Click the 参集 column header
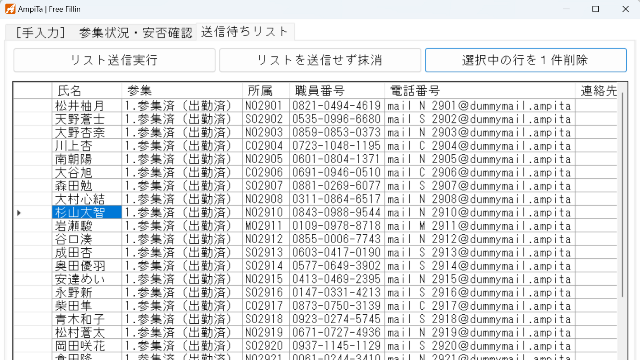640x360 pixels. (182, 90)
